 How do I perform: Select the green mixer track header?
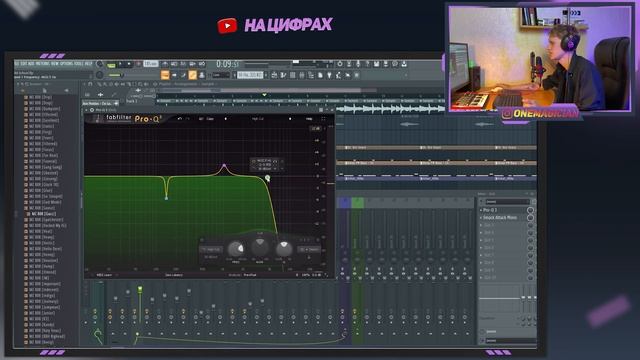click(358, 202)
